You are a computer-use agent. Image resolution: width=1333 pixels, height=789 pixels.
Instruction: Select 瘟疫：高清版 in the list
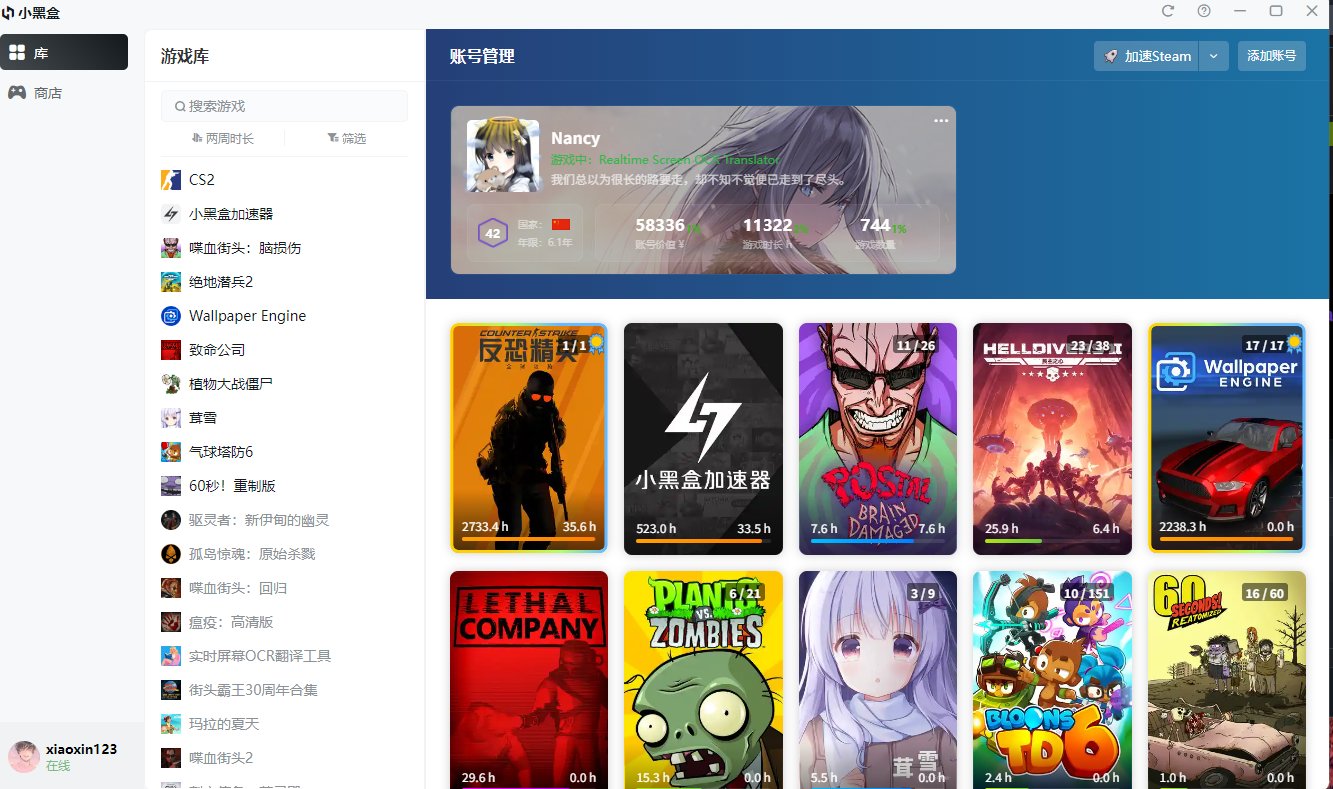coord(284,622)
